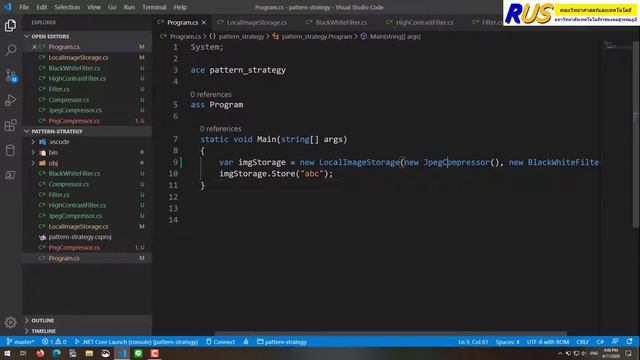
Task: Open the File menu
Action: tap(24, 7)
